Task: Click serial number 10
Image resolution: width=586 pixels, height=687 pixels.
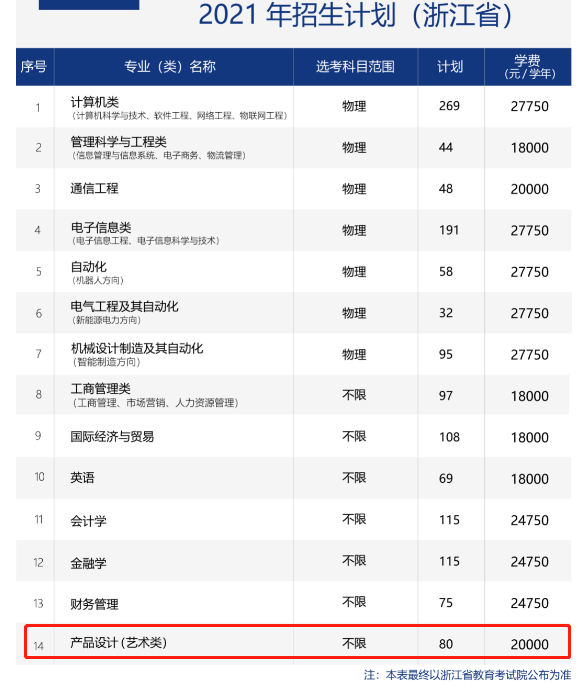Action: [39, 477]
